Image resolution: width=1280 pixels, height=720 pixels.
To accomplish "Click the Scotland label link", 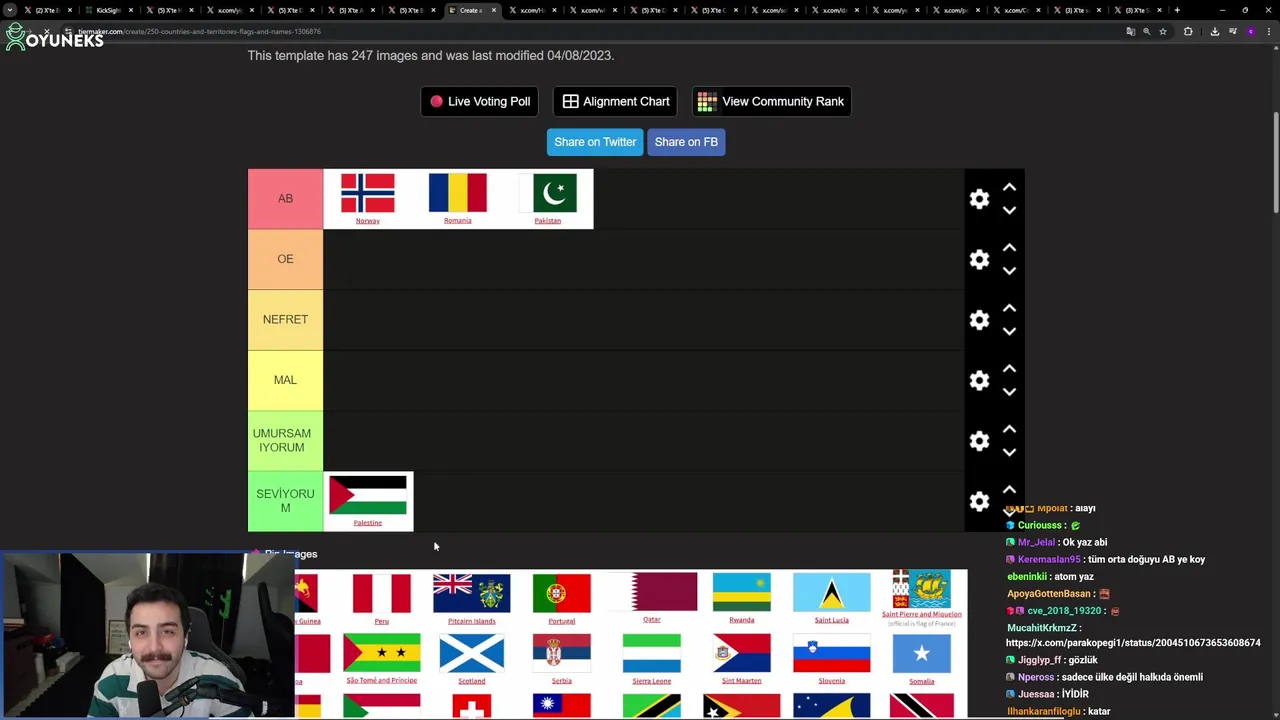I will click(471, 681).
